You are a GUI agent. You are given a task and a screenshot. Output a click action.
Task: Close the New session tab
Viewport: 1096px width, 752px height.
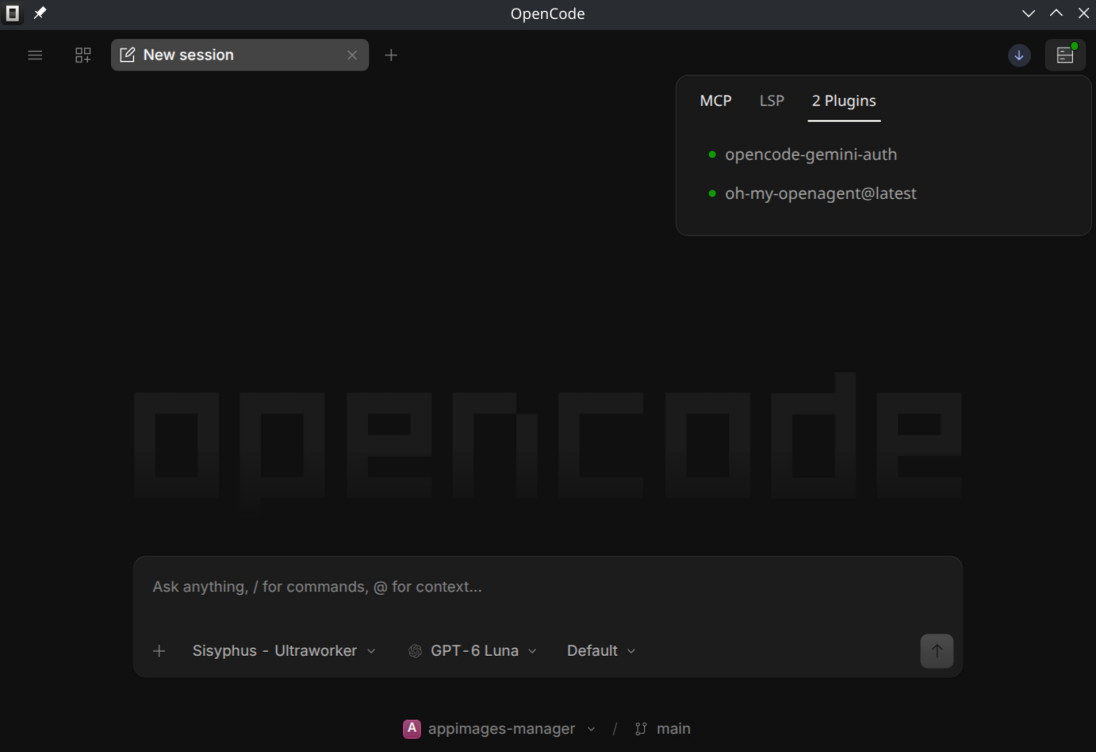pyautogui.click(x=352, y=55)
